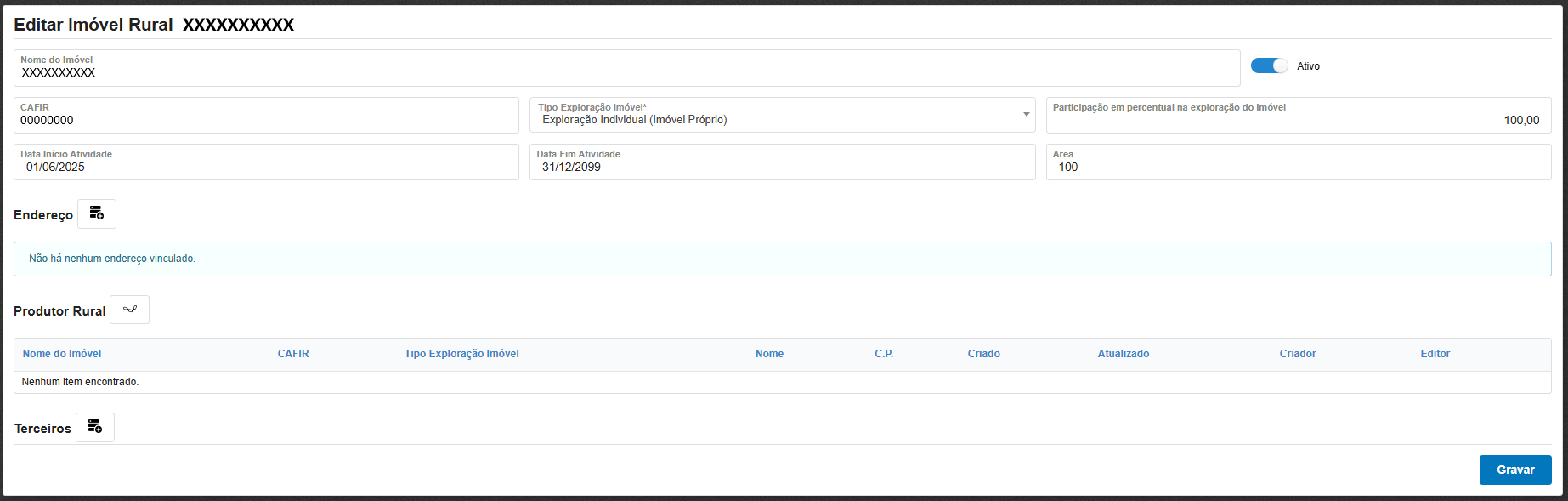Click the Criador column header
Image resolution: width=1568 pixels, height=501 pixels.
click(x=1297, y=354)
